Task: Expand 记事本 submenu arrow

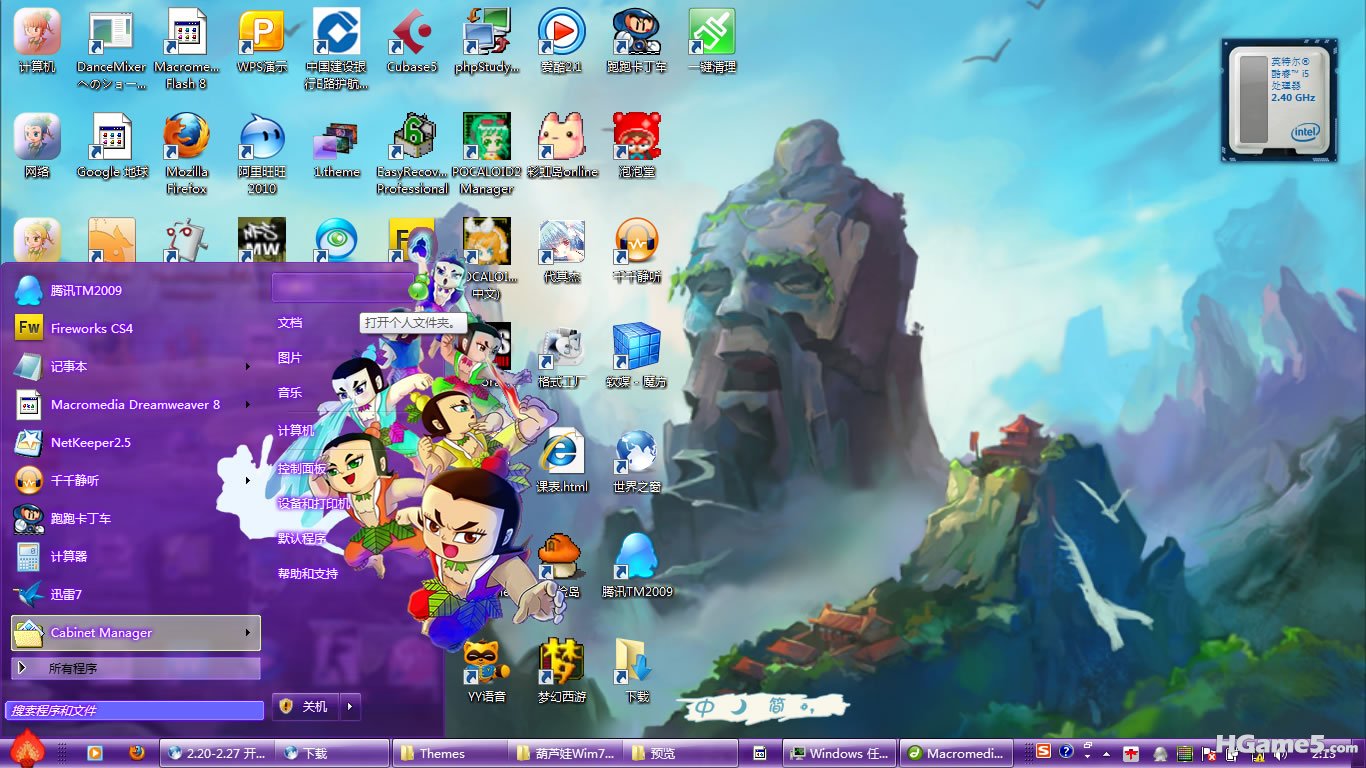Action: point(247,367)
